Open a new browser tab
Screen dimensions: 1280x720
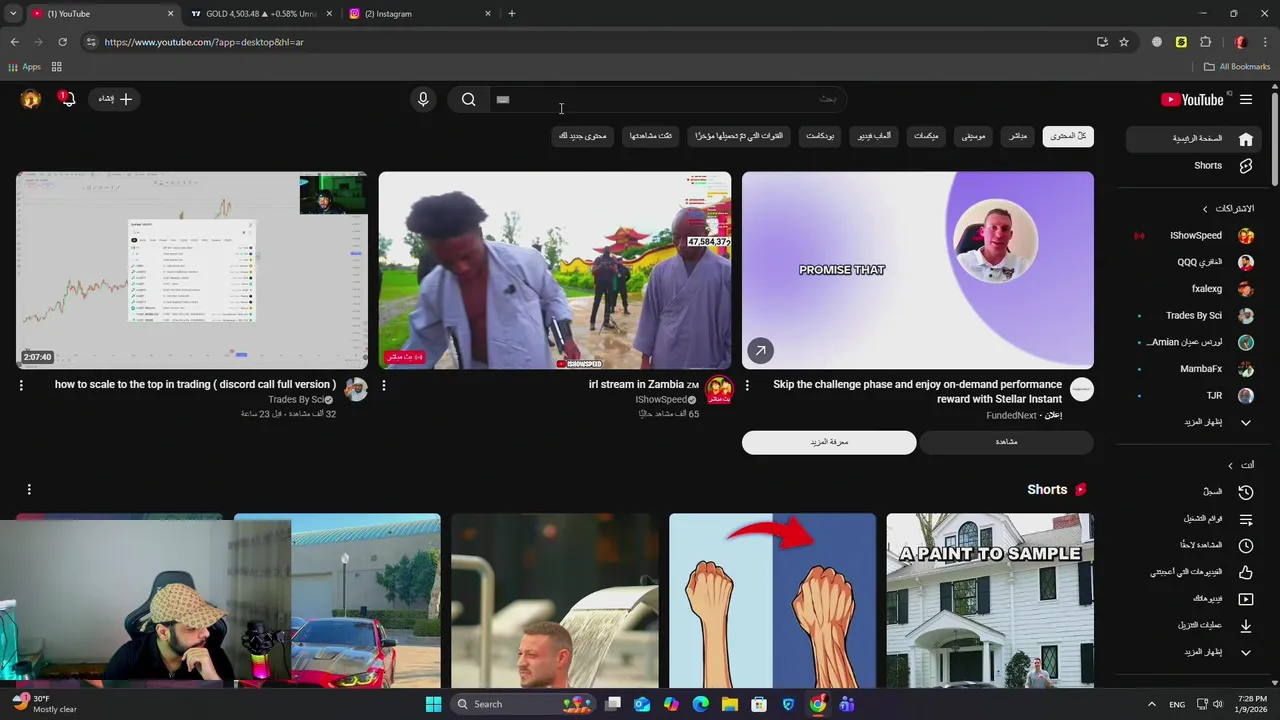pos(511,14)
